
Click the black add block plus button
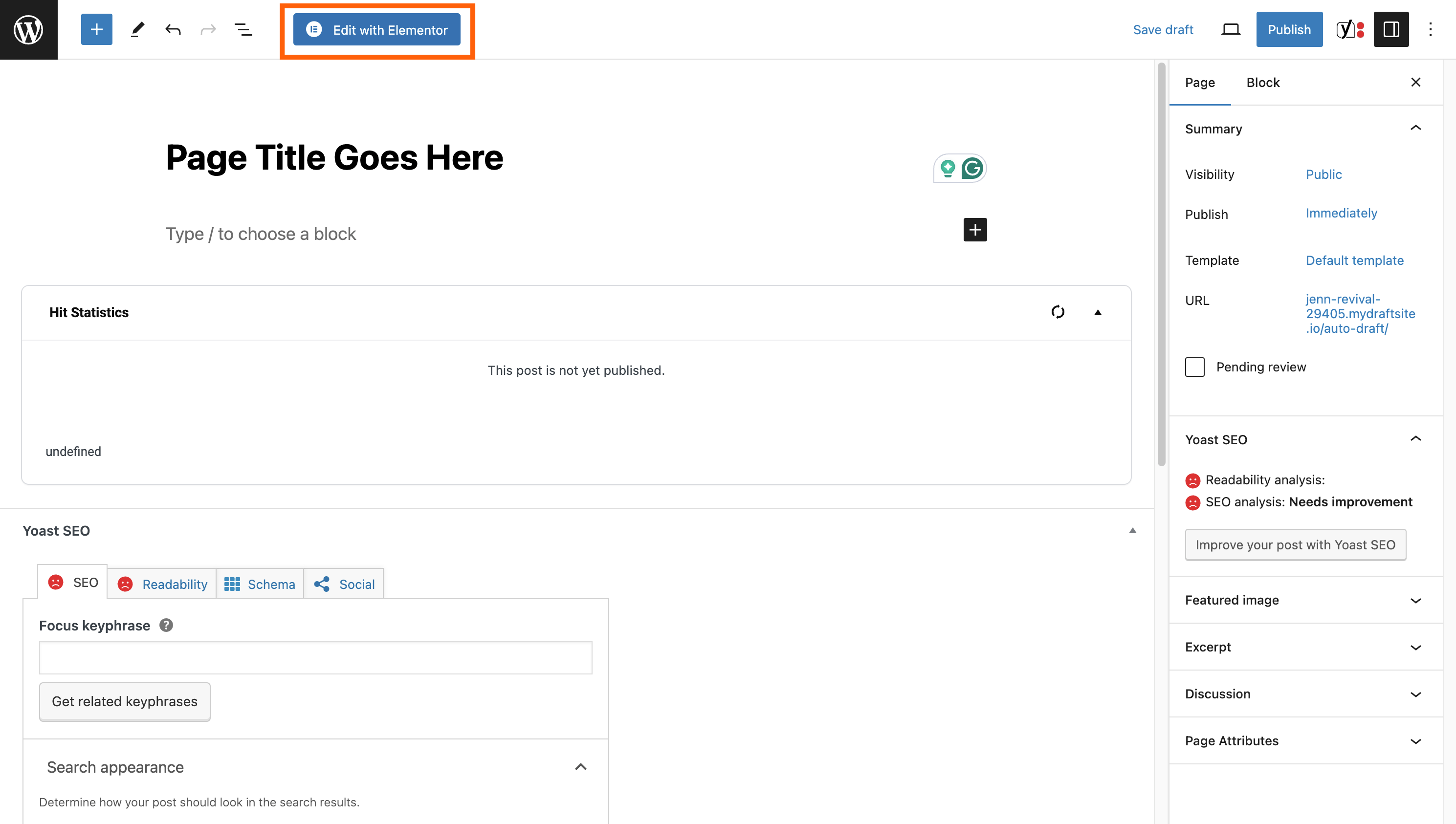pos(975,230)
